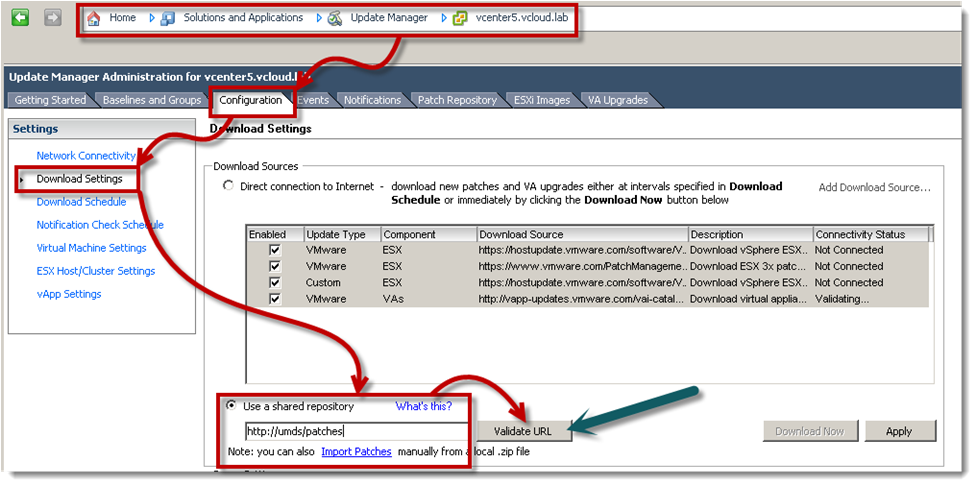Switch to the Patch Repository tab

pos(457,100)
